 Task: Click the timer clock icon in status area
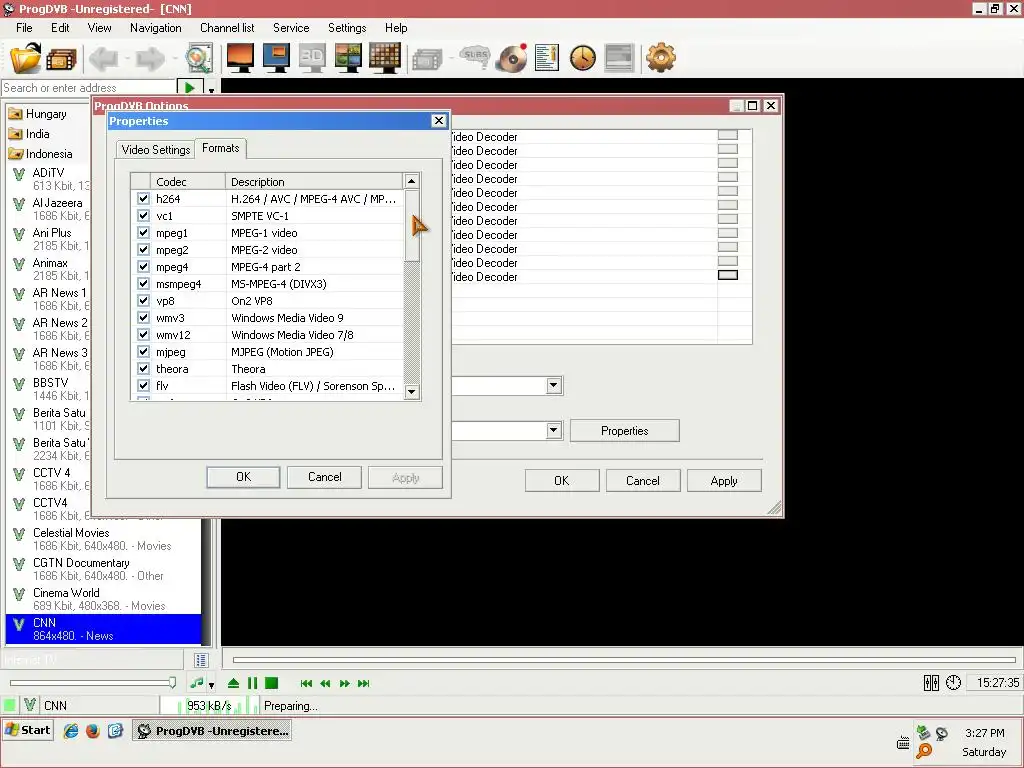pyautogui.click(x=953, y=682)
